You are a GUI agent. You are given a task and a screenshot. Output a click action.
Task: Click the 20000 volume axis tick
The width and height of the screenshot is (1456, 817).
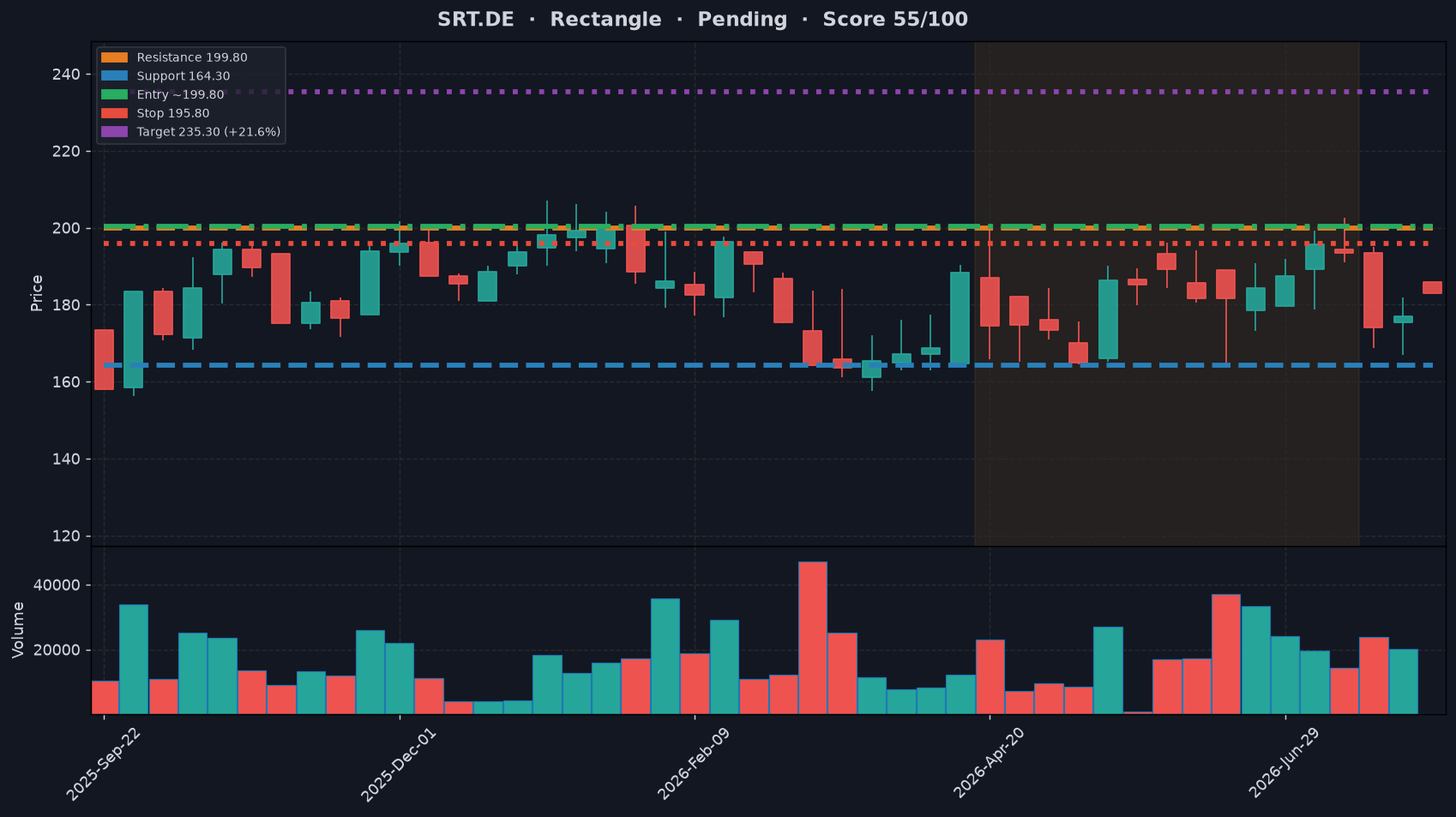(x=57, y=650)
